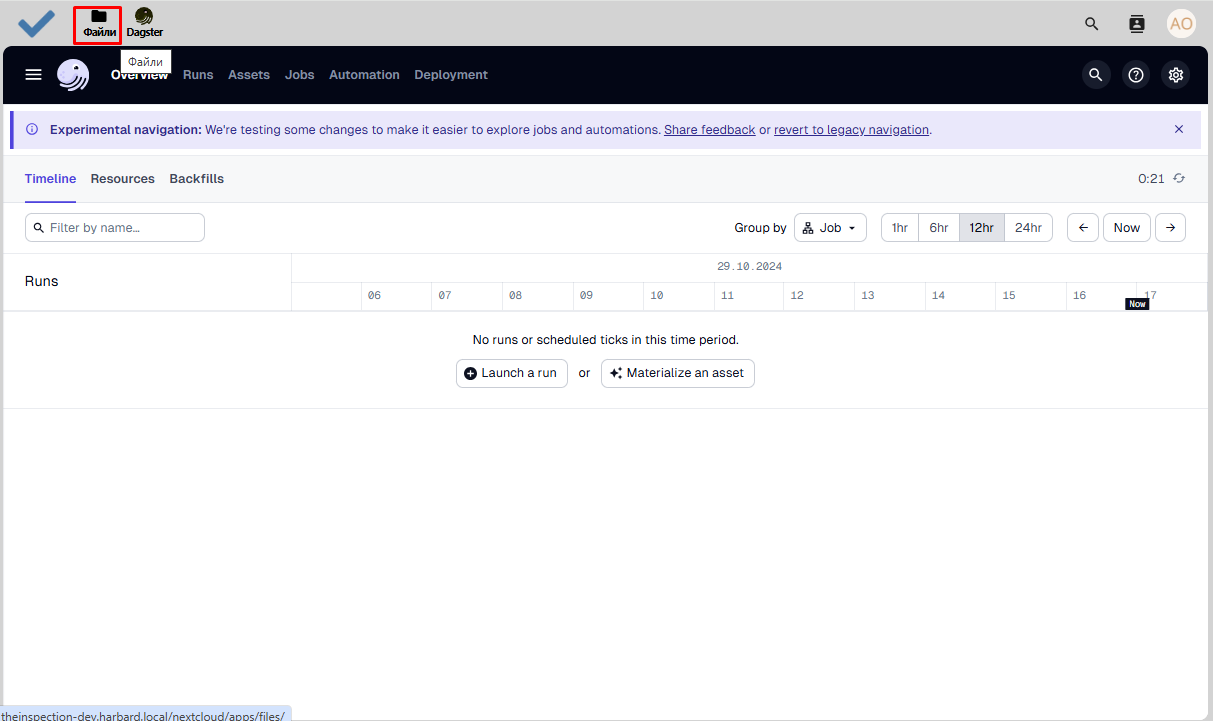This screenshot has width=1213, height=721.
Task: Open the Dagster help question-mark icon
Action: pyautogui.click(x=1136, y=75)
